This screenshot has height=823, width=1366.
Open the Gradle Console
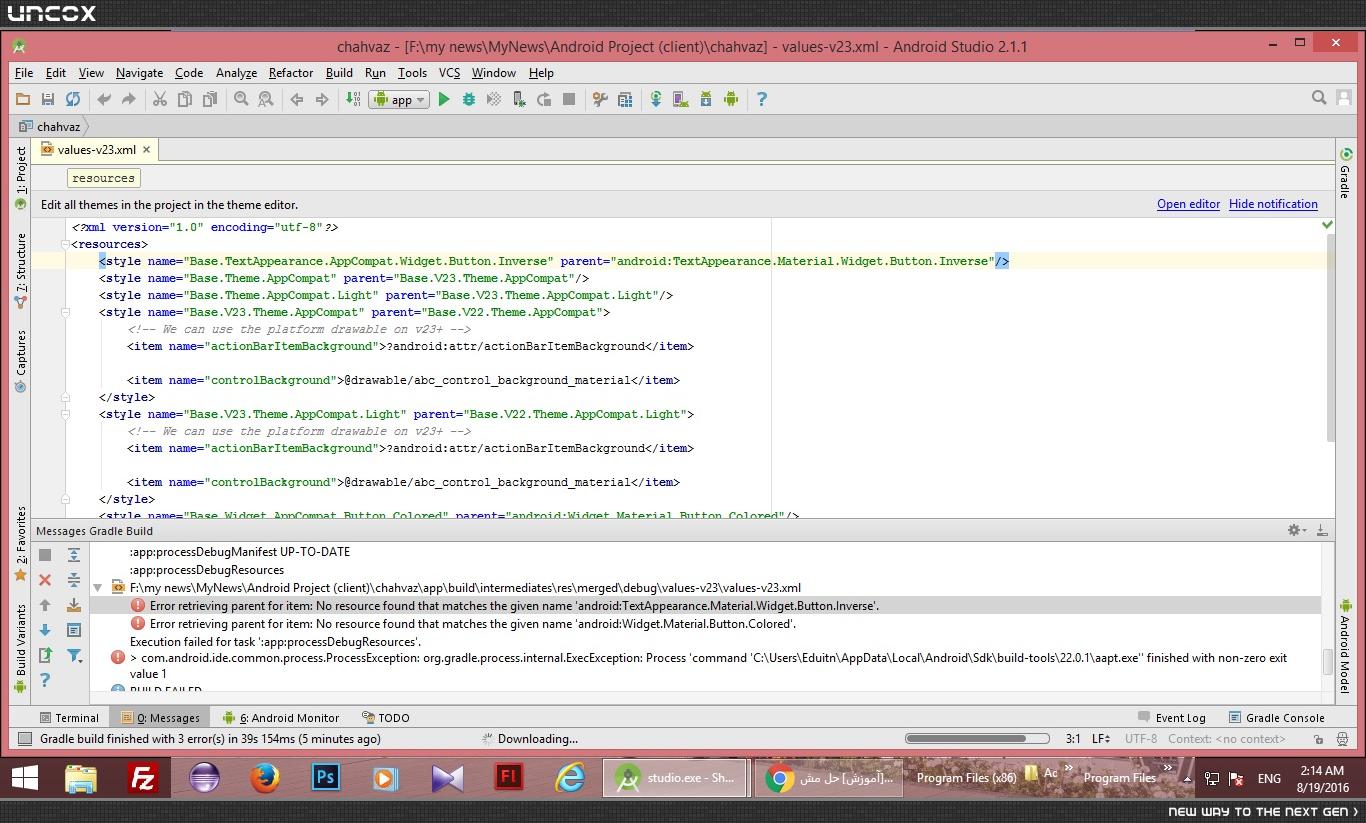coord(1276,718)
